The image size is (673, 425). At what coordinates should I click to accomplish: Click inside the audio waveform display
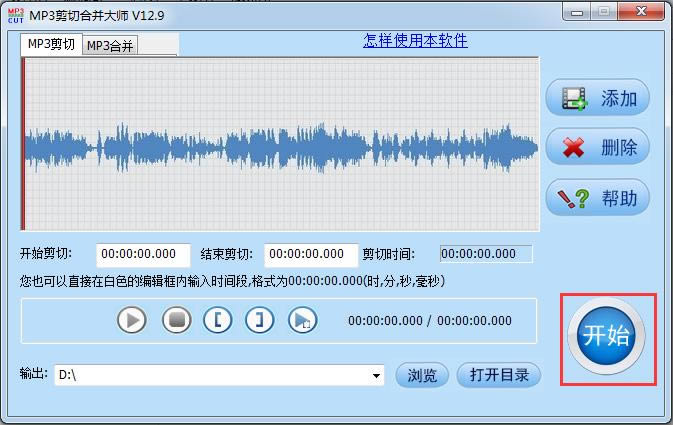coord(280,144)
